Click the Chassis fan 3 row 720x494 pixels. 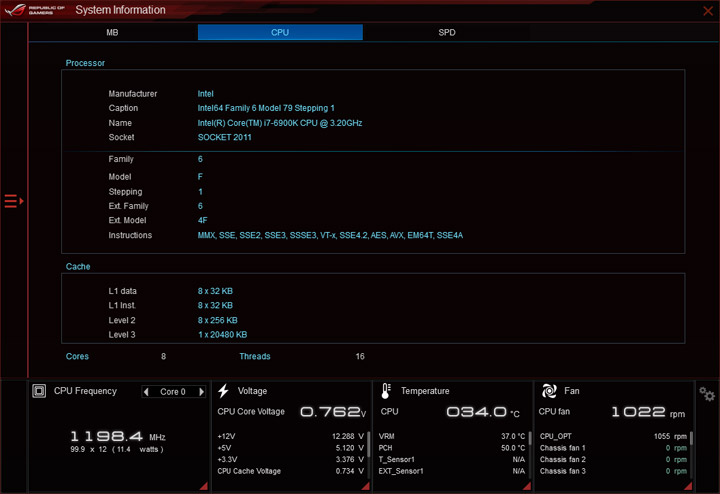pos(613,471)
